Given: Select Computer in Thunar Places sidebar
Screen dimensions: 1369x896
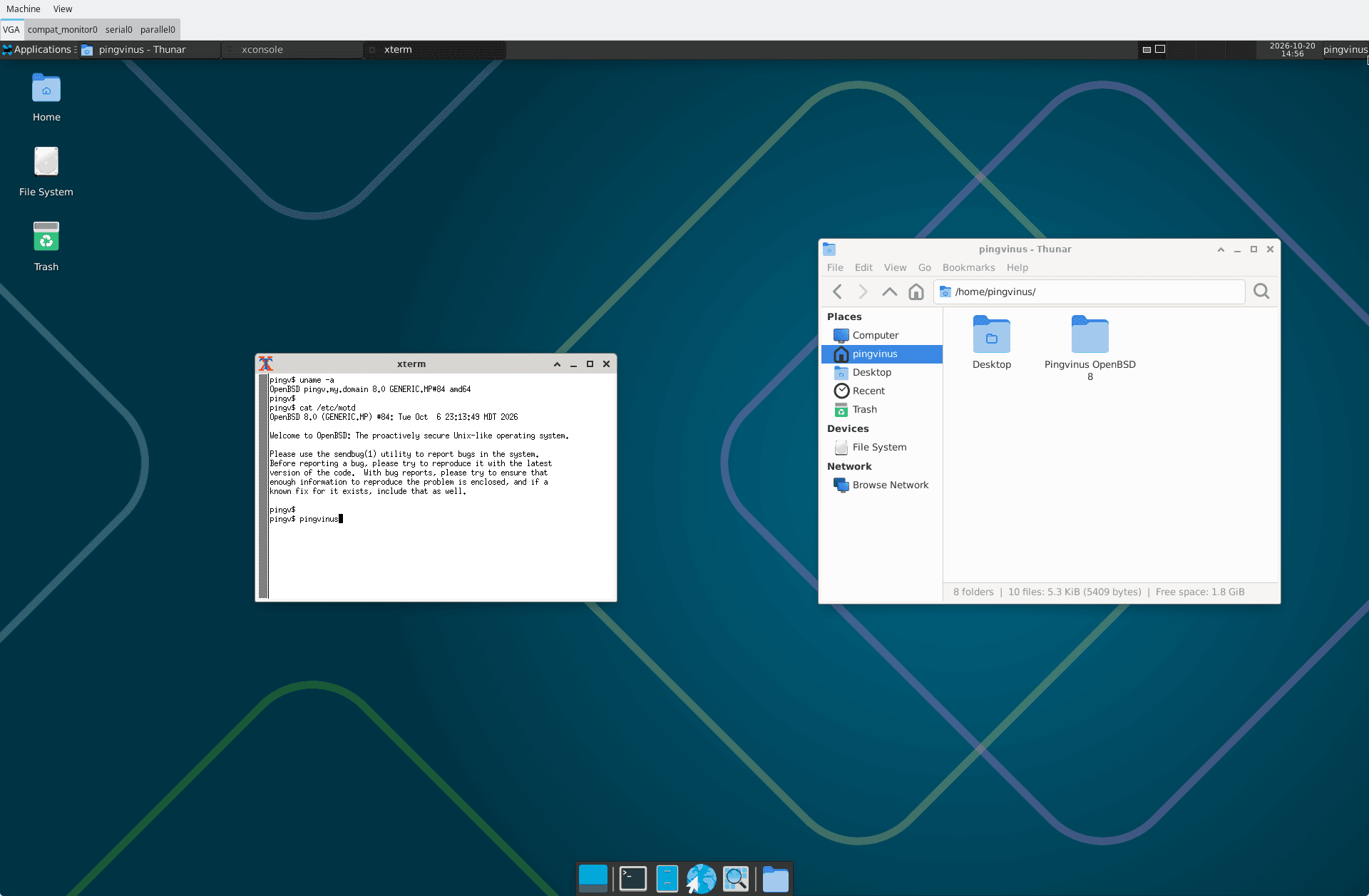Looking at the screenshot, I should pos(882,335).
